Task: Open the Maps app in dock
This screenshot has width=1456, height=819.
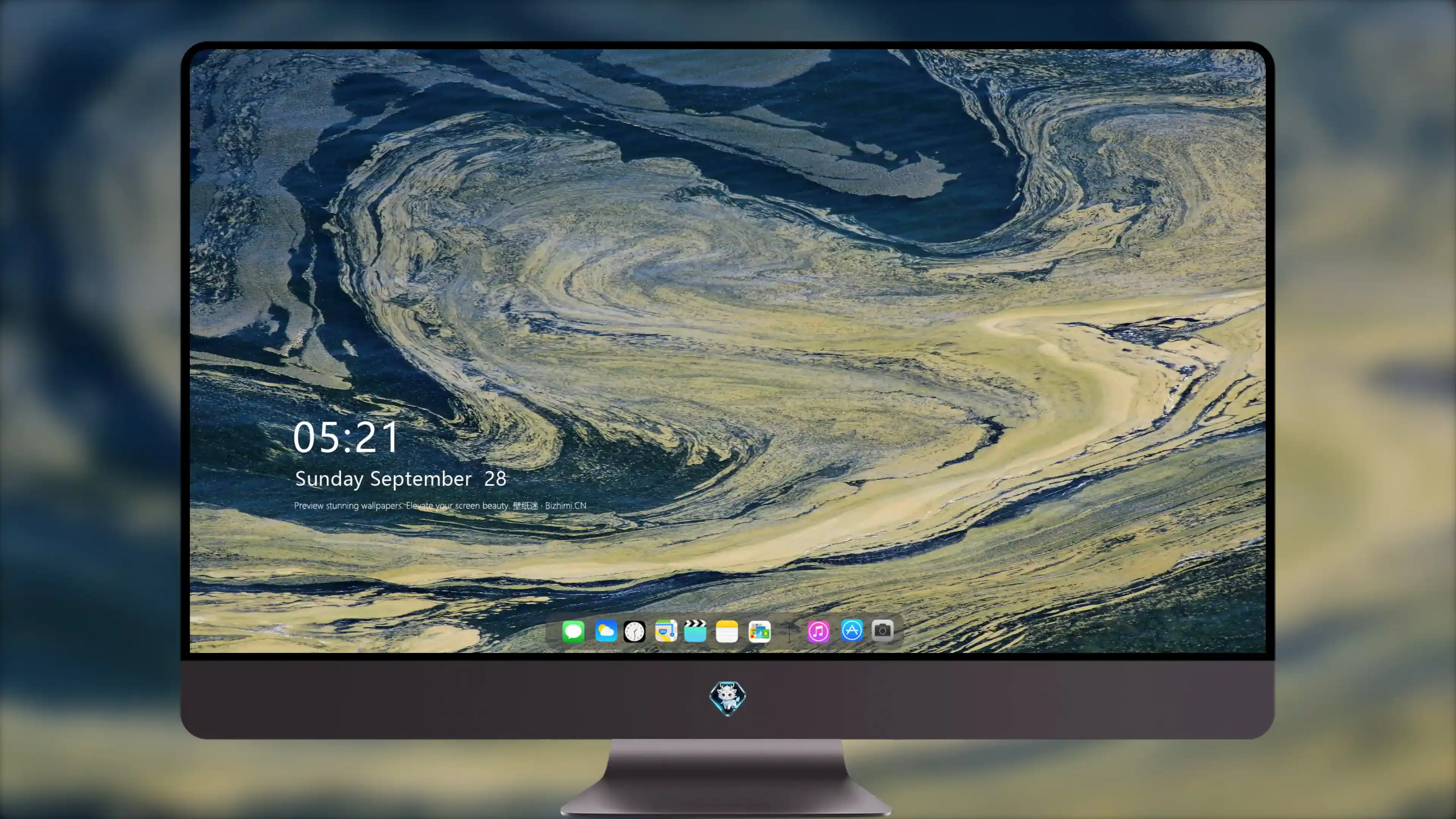Action: coord(666,631)
